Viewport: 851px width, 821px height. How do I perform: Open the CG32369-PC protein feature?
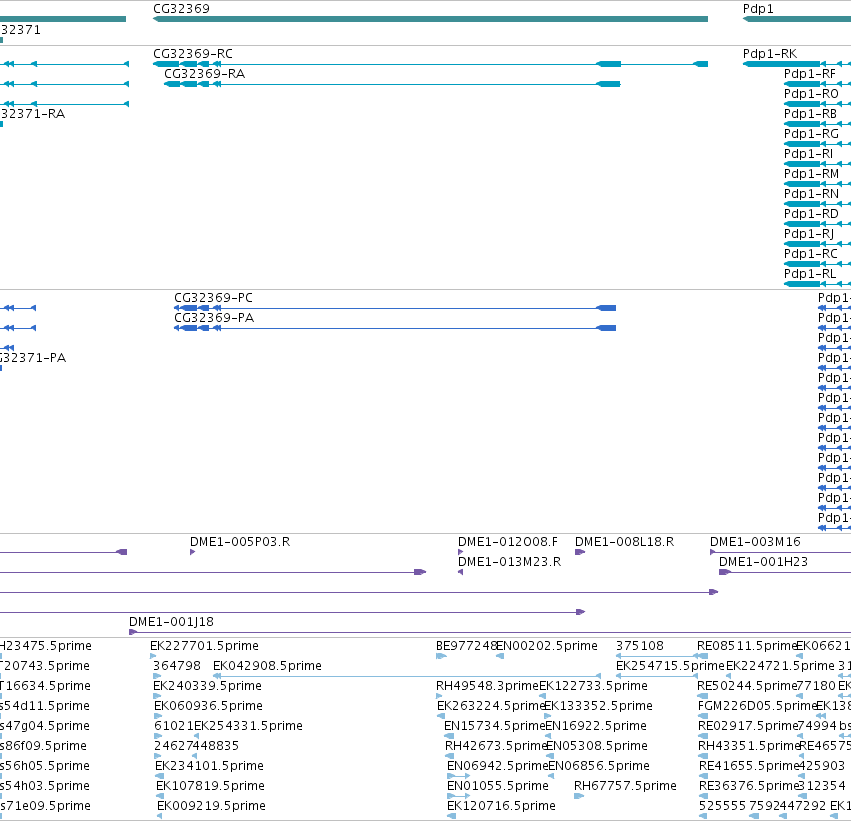pos(213,298)
